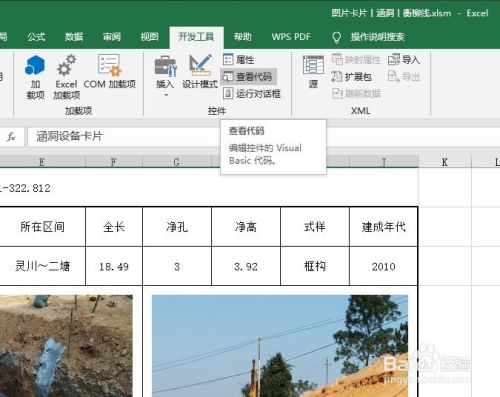
Task: Click the fx insert function icon
Action: [x=12, y=136]
